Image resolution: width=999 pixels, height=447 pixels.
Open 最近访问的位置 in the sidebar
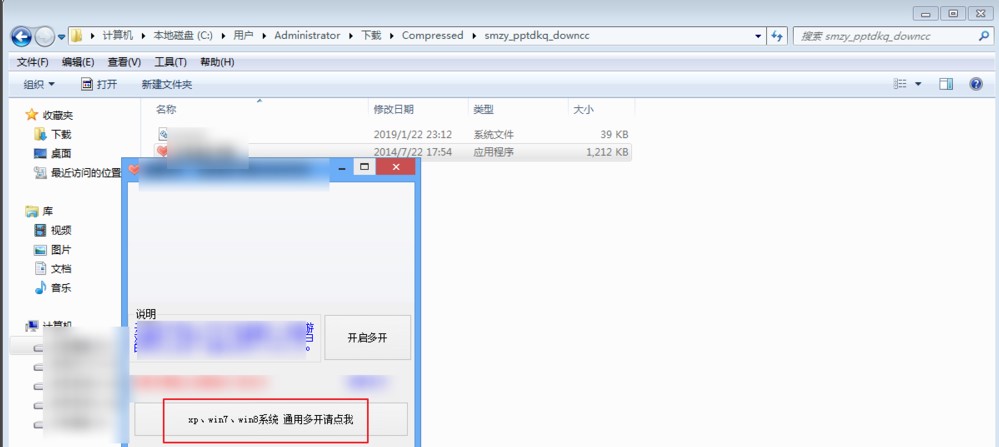[x=77, y=173]
